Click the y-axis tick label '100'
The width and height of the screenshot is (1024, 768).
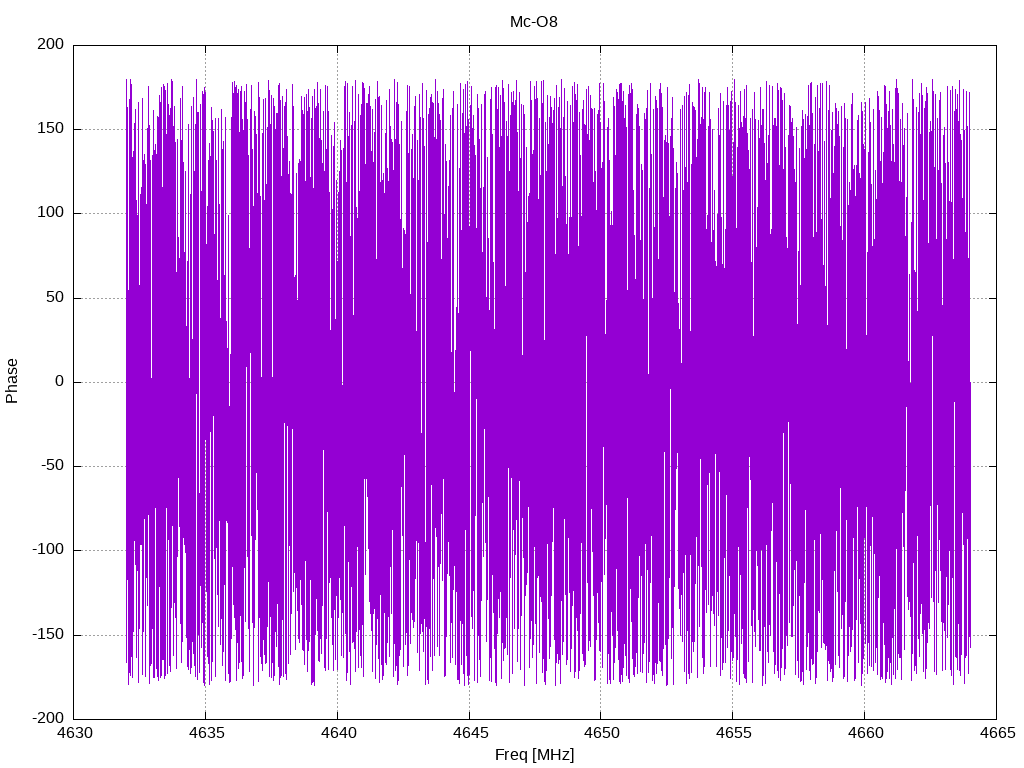(x=51, y=213)
